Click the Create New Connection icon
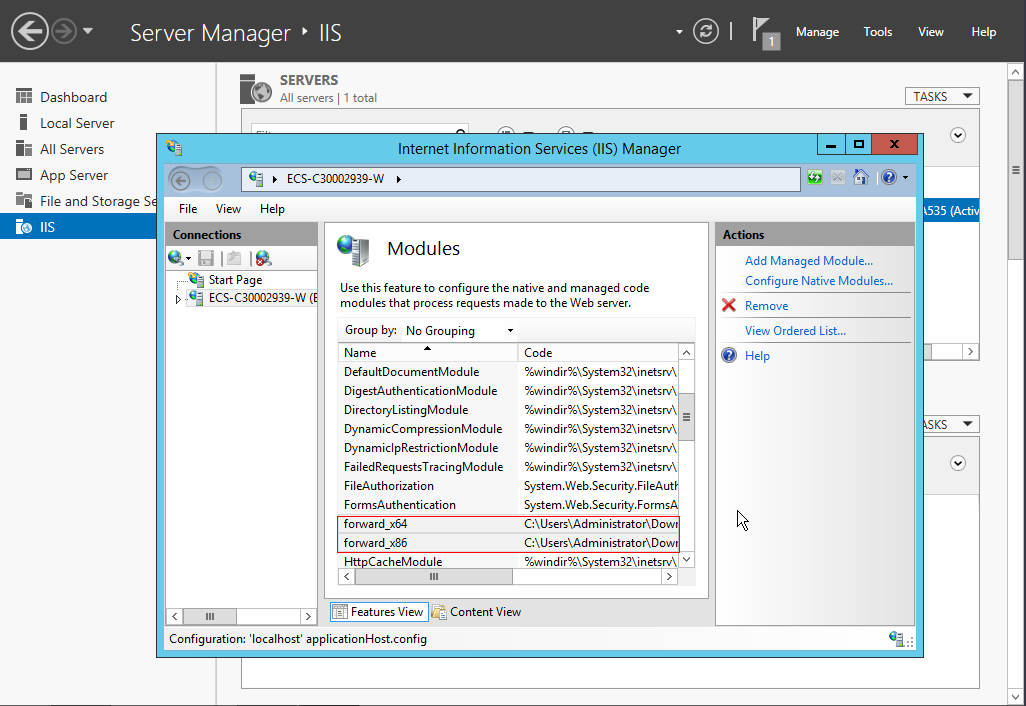 coord(175,258)
